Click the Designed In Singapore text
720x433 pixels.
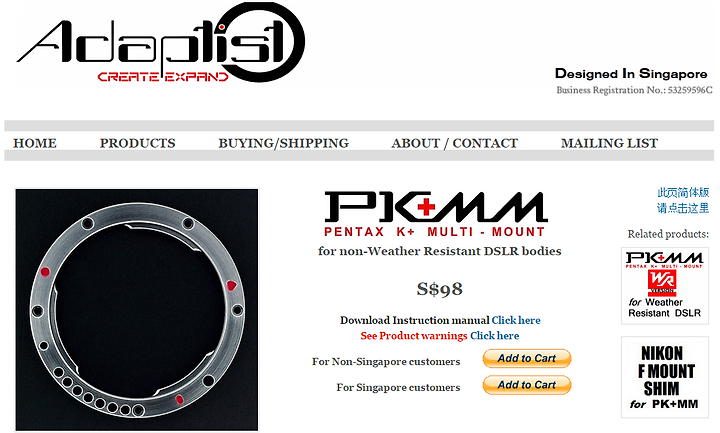[x=631, y=73]
